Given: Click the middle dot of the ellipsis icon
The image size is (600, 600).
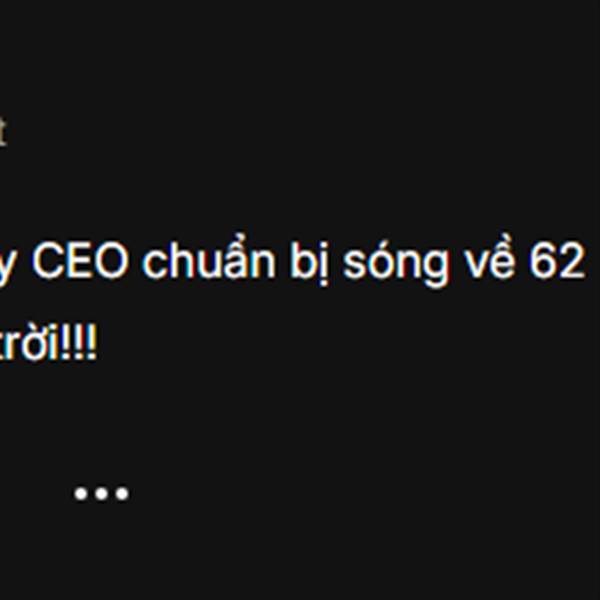Looking at the screenshot, I should click(x=101, y=493).
